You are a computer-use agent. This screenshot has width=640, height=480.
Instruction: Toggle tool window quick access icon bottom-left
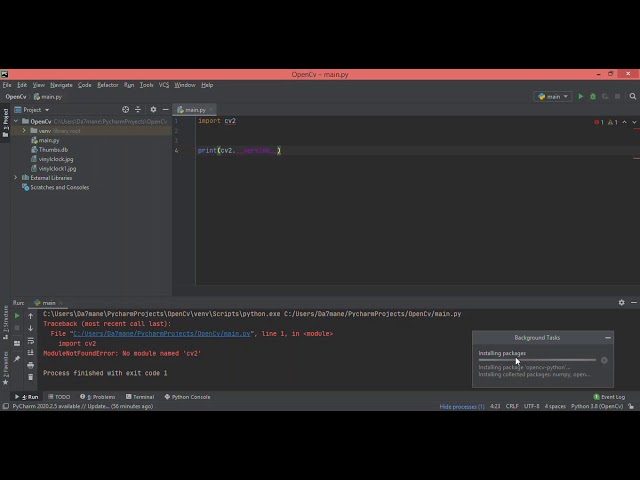6,406
